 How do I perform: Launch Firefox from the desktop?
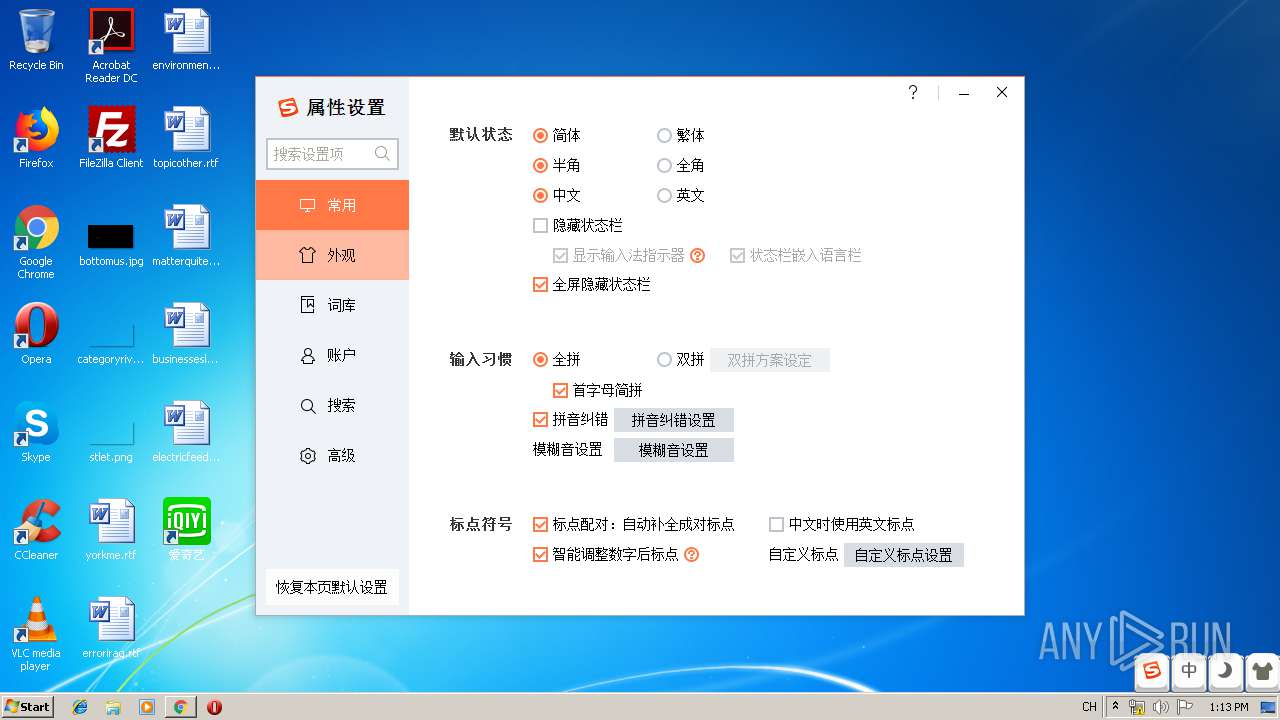[36, 138]
